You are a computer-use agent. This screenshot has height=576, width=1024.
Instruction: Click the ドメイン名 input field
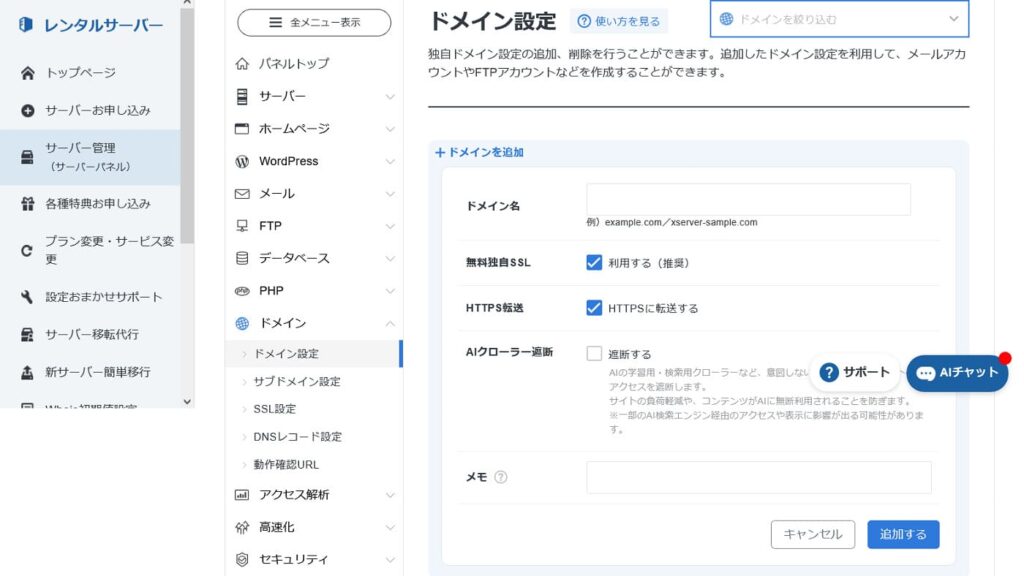[x=748, y=199]
